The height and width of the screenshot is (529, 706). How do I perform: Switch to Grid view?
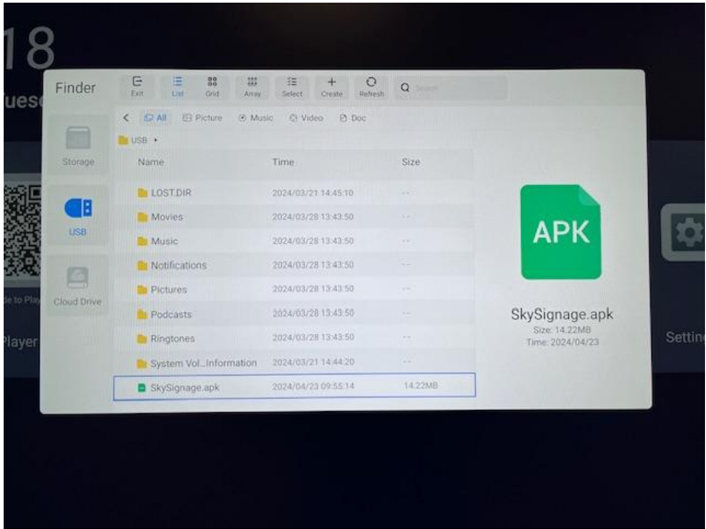click(x=212, y=86)
